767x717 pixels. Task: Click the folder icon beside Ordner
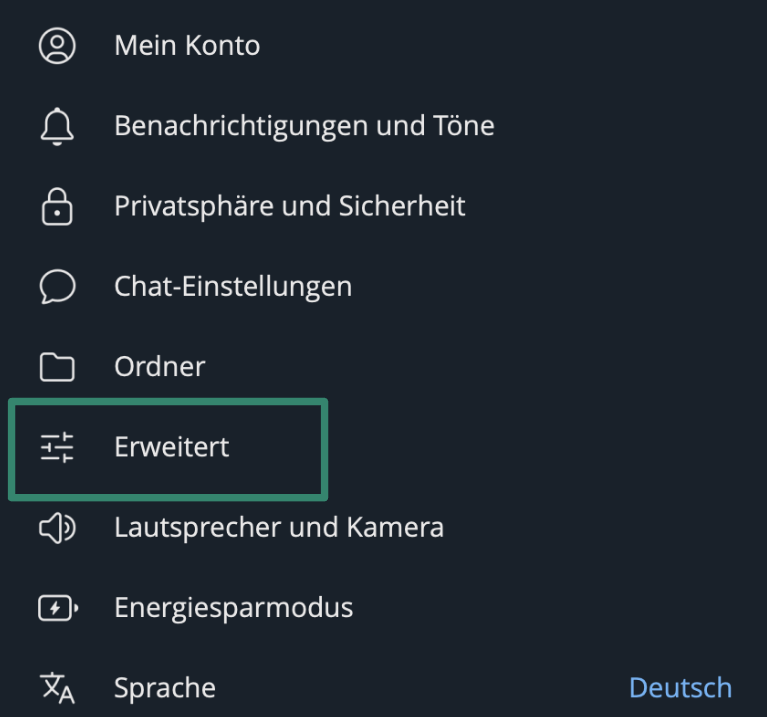[57, 367]
